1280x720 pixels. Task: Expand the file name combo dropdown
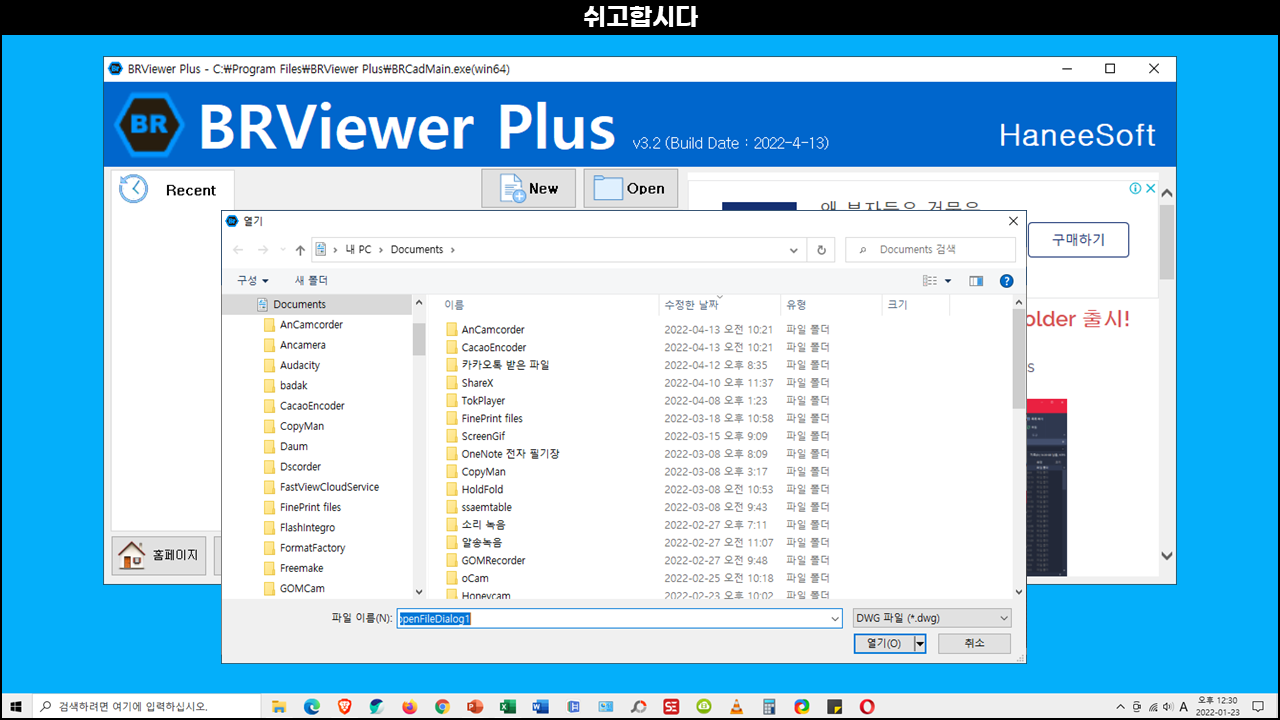(835, 619)
